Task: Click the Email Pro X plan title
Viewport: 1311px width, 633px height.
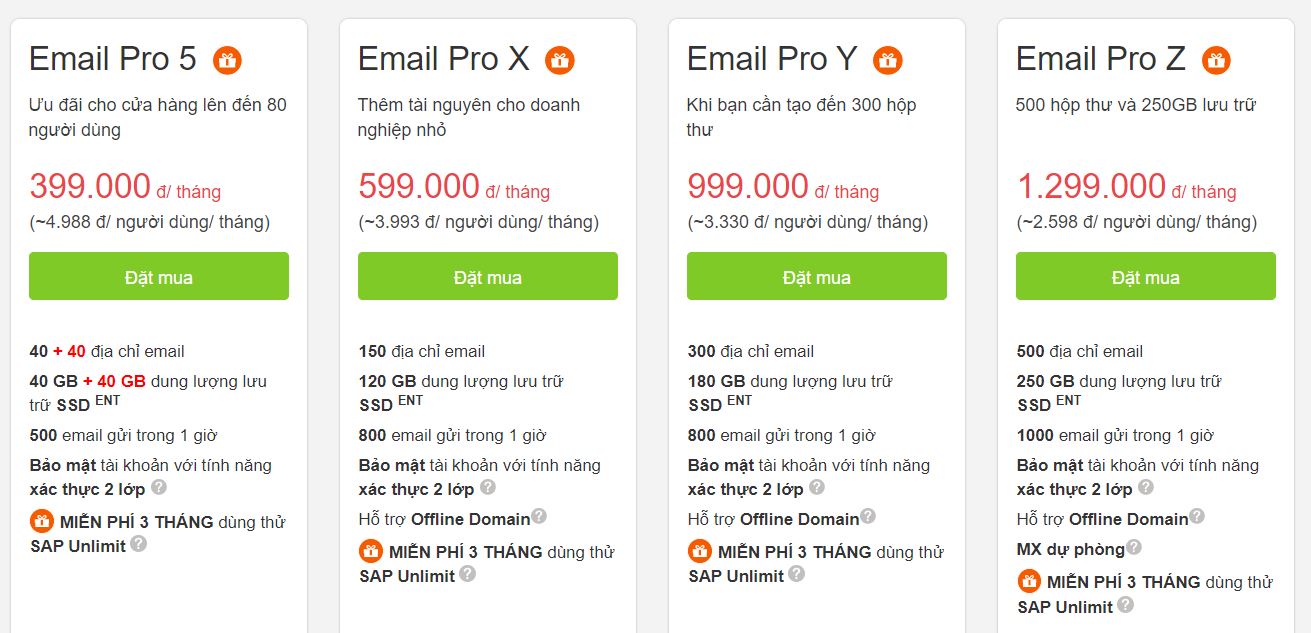Action: pyautogui.click(x=443, y=59)
